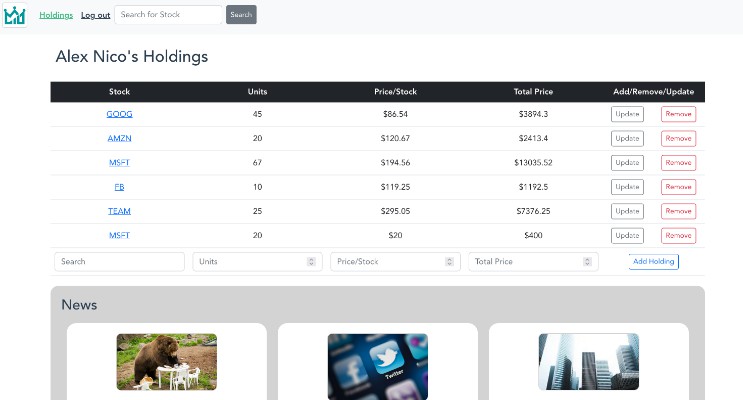Click the Total Price field stepper
Screen dimensions: 743x400
[x=587, y=262]
